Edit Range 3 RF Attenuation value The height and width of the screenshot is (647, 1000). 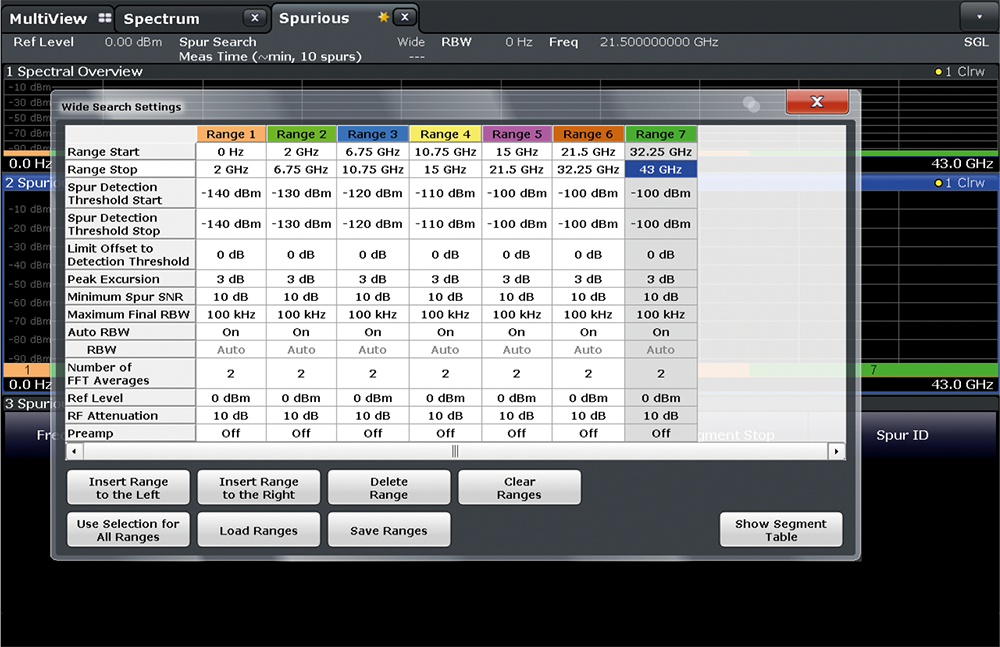373,415
